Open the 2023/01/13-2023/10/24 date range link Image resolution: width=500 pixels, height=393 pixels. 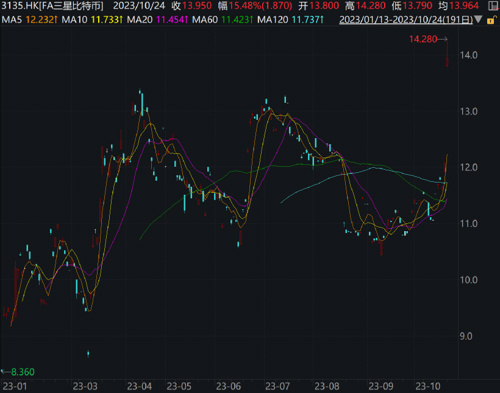click(406, 20)
